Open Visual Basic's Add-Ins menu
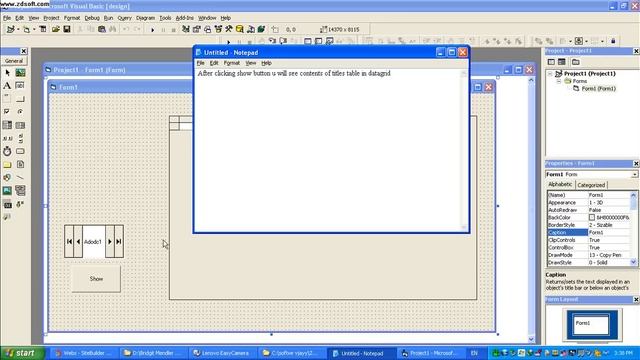 [184, 18]
